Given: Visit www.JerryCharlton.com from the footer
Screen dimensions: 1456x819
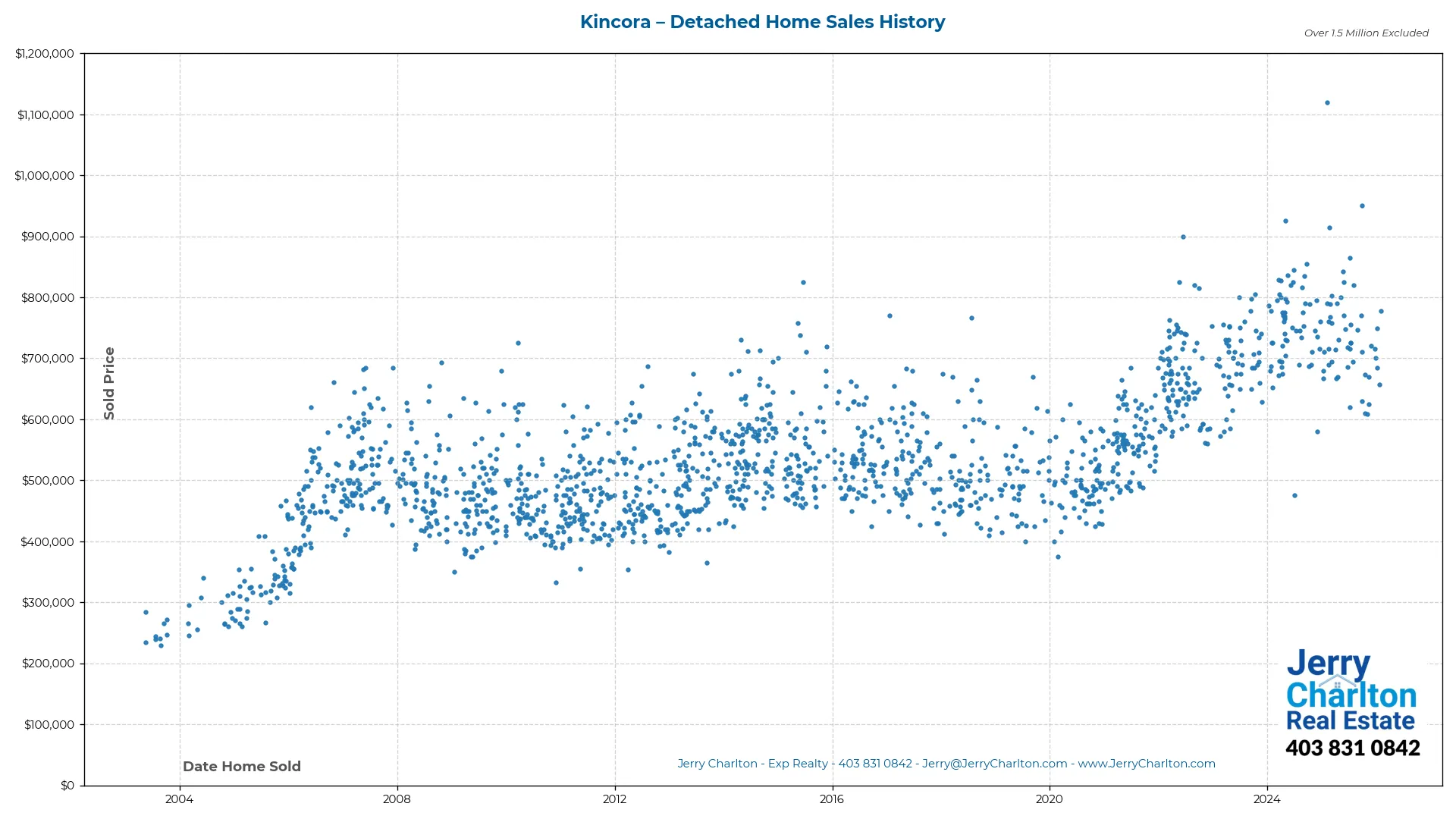Looking at the screenshot, I should click(x=1147, y=764).
